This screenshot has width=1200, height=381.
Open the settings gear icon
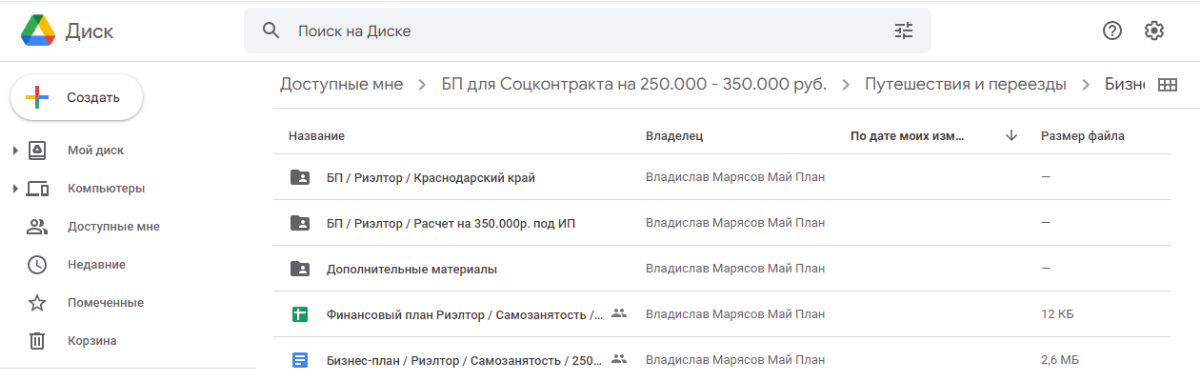click(x=1154, y=31)
